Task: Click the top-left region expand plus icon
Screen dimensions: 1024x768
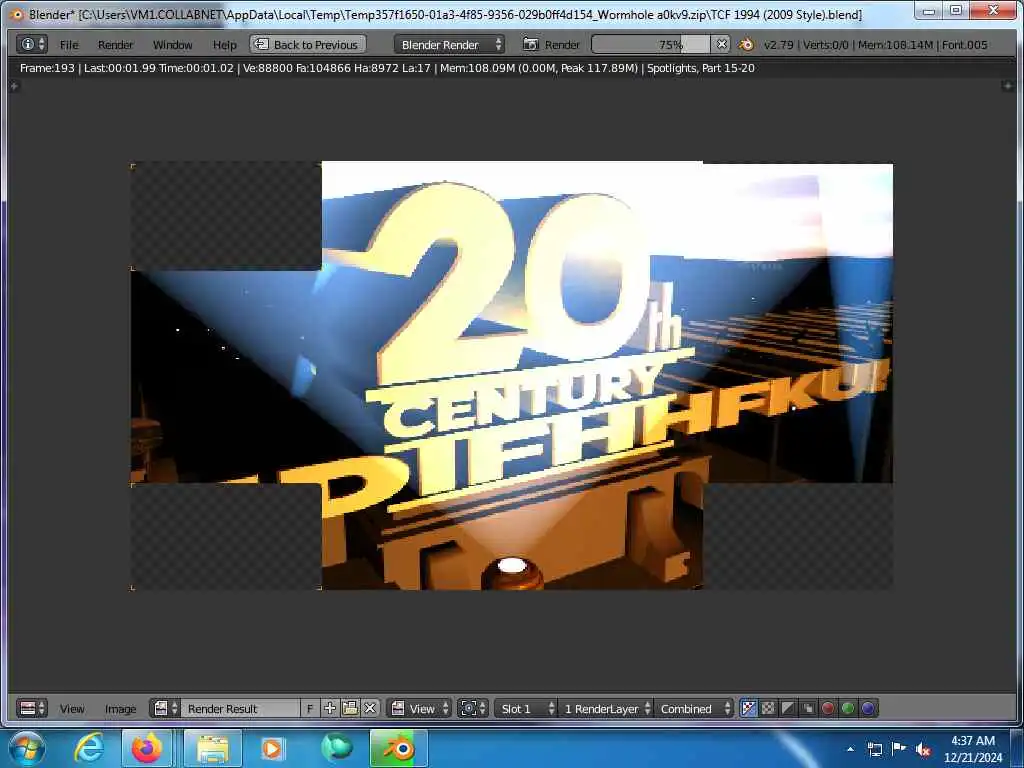Action: click(x=14, y=86)
